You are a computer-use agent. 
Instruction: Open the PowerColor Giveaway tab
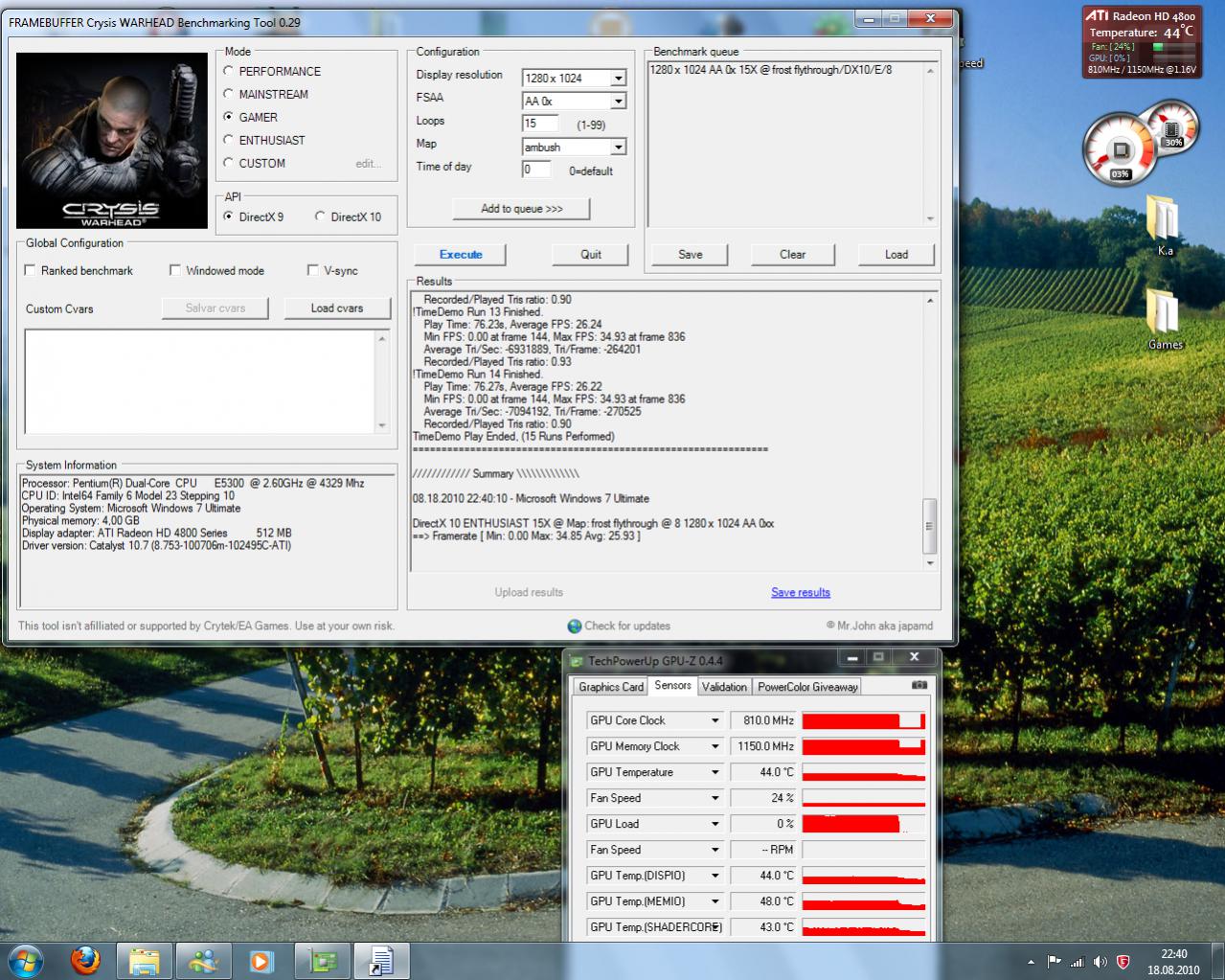pos(807,687)
